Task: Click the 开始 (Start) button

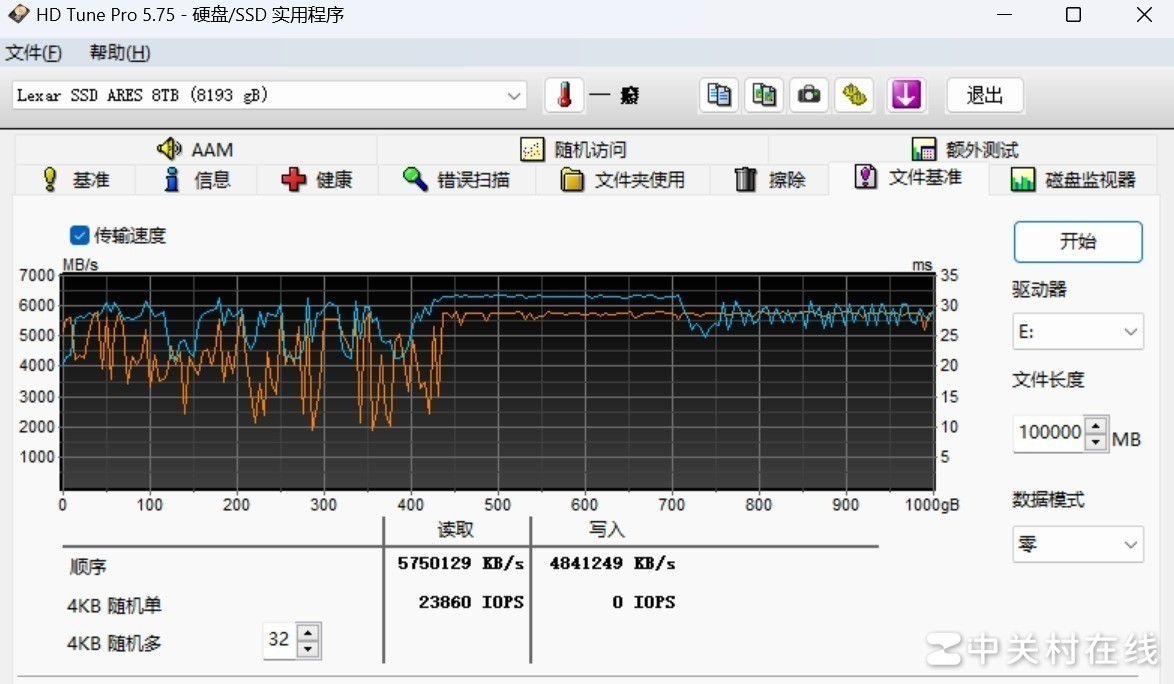Action: point(1077,242)
